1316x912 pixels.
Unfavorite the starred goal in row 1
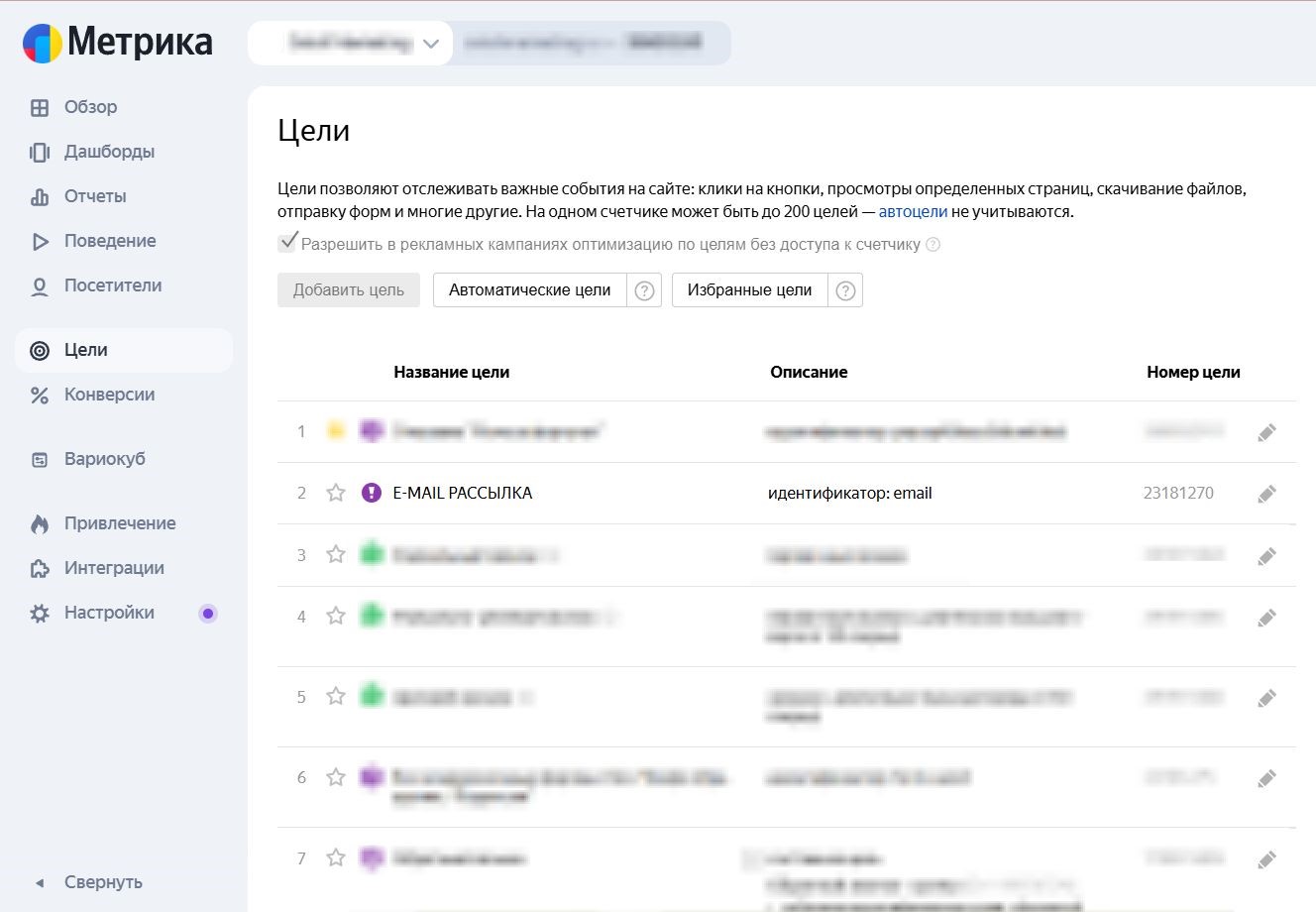click(x=336, y=431)
